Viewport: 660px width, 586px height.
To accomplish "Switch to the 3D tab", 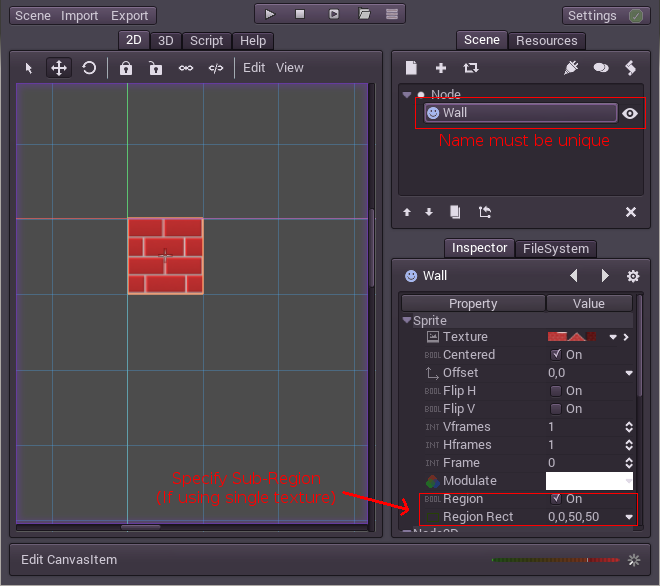I will tap(165, 41).
